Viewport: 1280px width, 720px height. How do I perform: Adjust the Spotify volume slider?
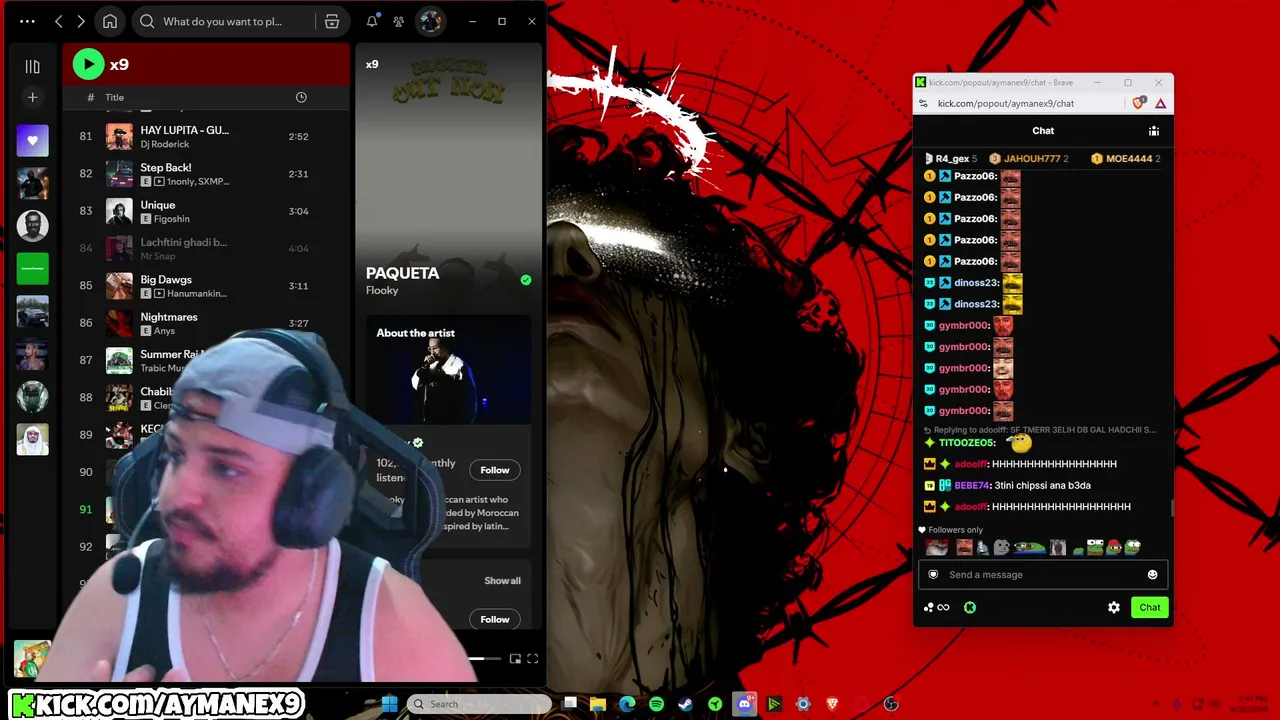point(485,658)
